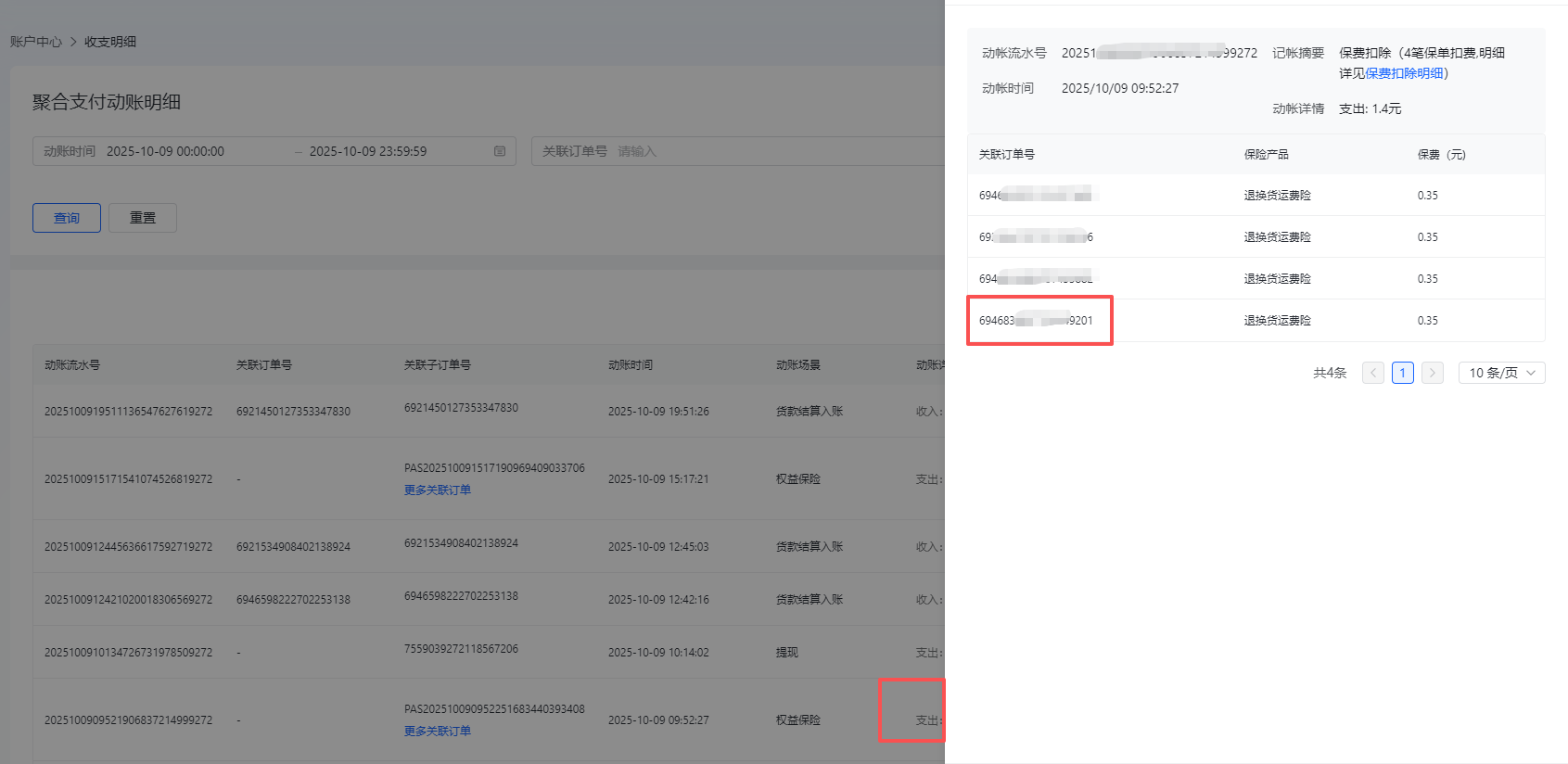Click 货款结算入账 in the 19:51:26 row
The height and width of the screenshot is (764, 1568).
point(809,411)
